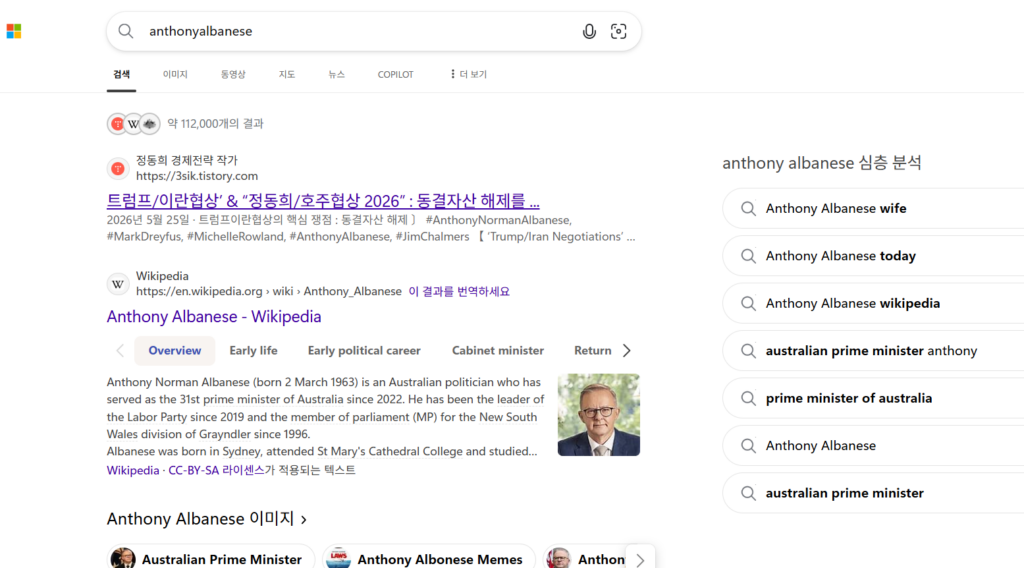Select Australian Prime Minister image chip

[210, 559]
